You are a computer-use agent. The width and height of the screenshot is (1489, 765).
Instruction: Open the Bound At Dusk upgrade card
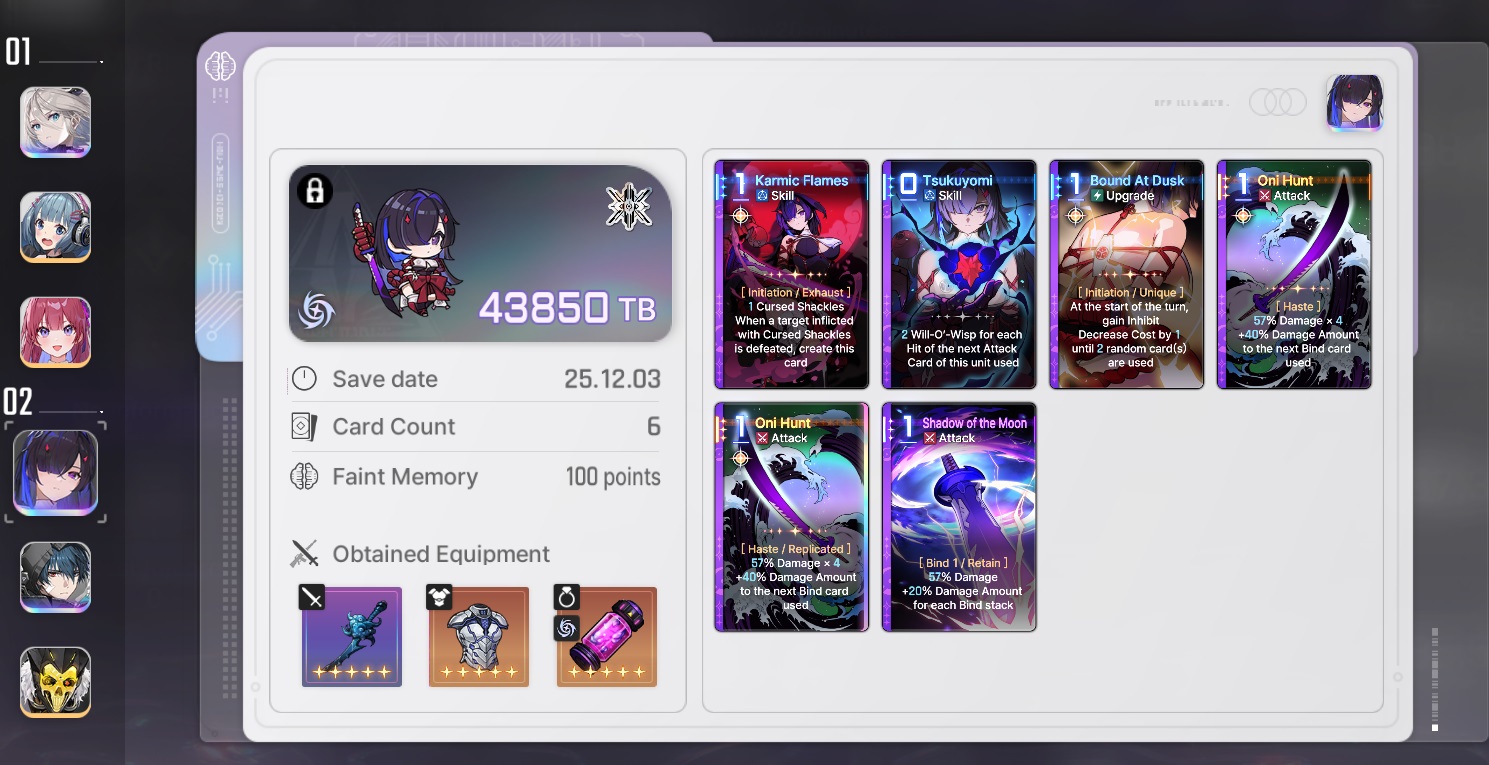point(1126,274)
